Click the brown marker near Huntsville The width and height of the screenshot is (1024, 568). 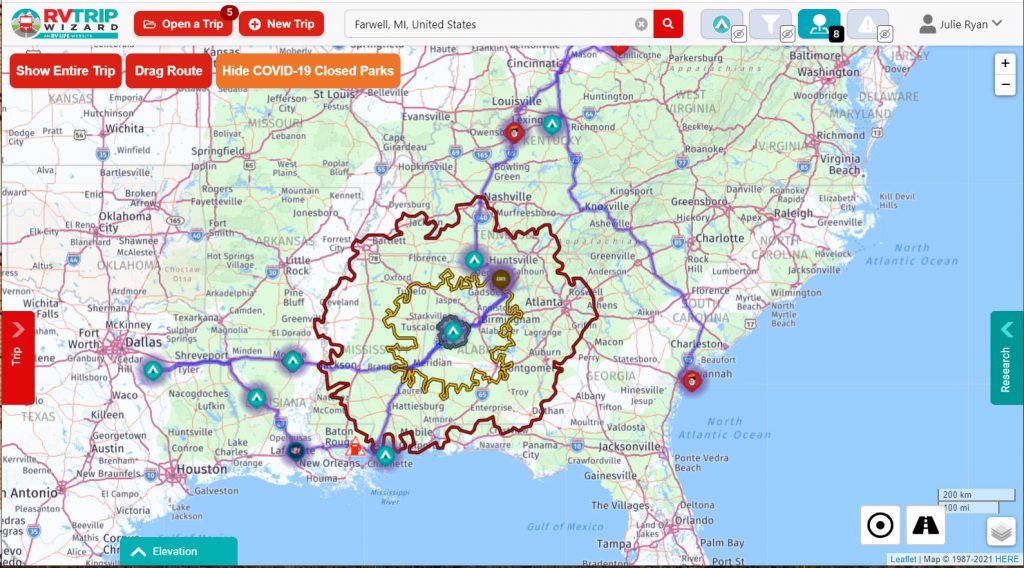click(x=501, y=280)
